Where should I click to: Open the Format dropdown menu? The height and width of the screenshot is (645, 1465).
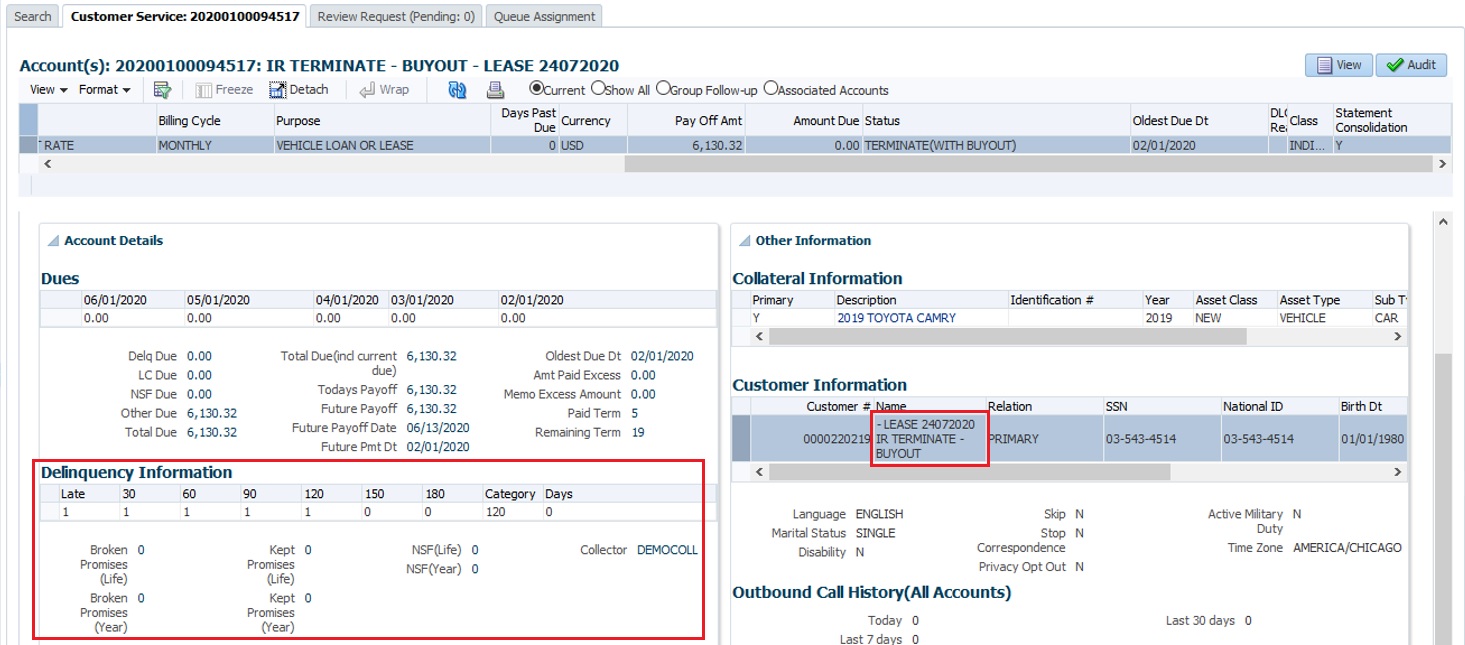105,89
